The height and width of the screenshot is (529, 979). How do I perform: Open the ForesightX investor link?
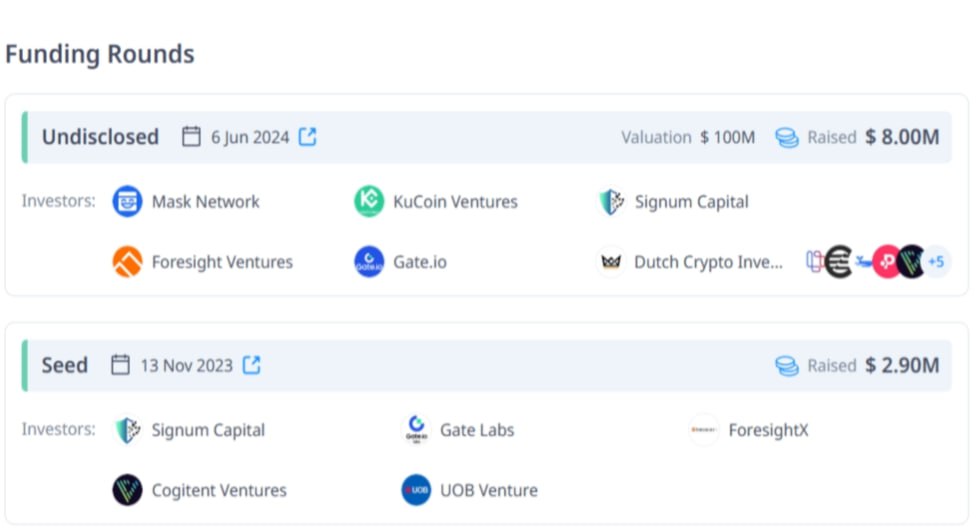click(768, 430)
